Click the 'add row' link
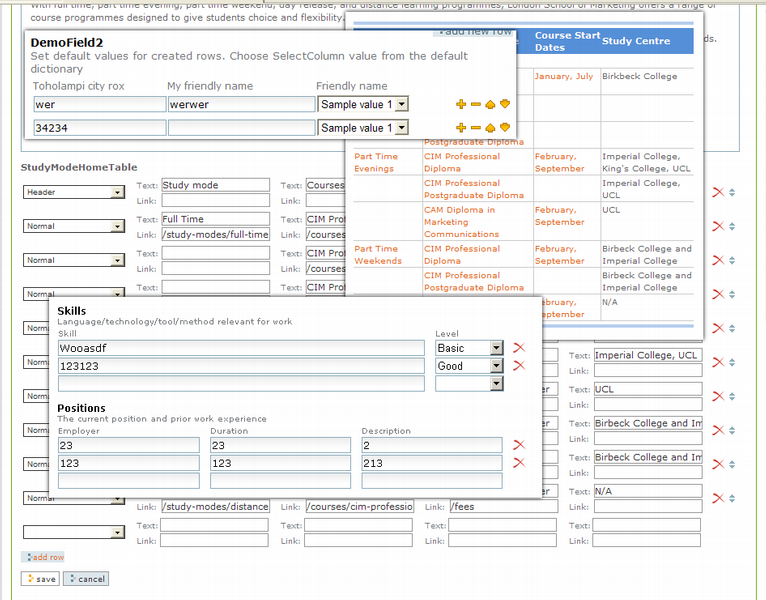Image resolution: width=766 pixels, height=600 pixels. point(43,557)
